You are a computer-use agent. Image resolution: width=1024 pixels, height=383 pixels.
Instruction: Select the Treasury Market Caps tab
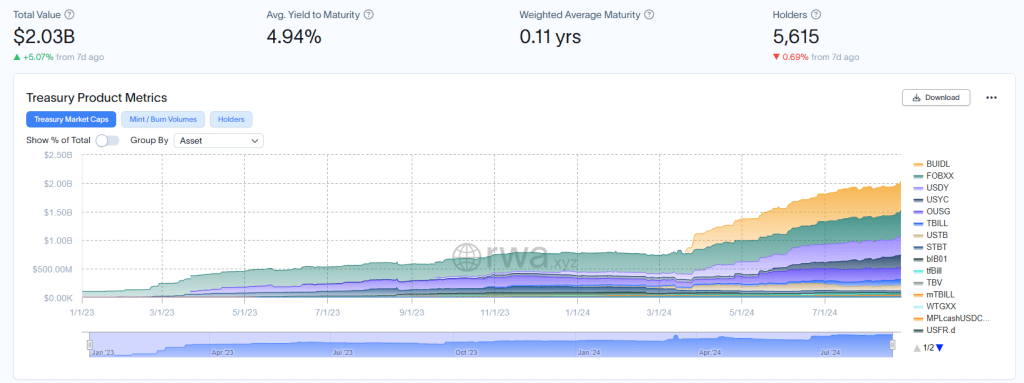[71, 120]
